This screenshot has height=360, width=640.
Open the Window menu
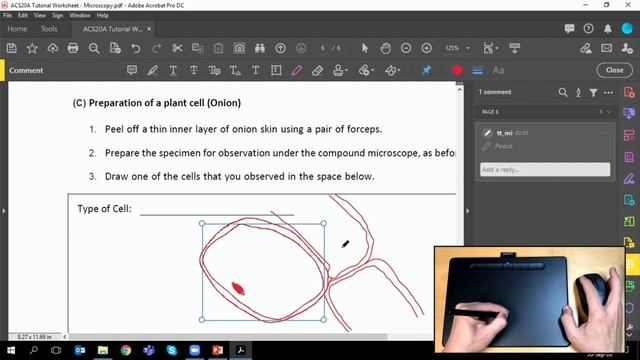(x=80, y=16)
